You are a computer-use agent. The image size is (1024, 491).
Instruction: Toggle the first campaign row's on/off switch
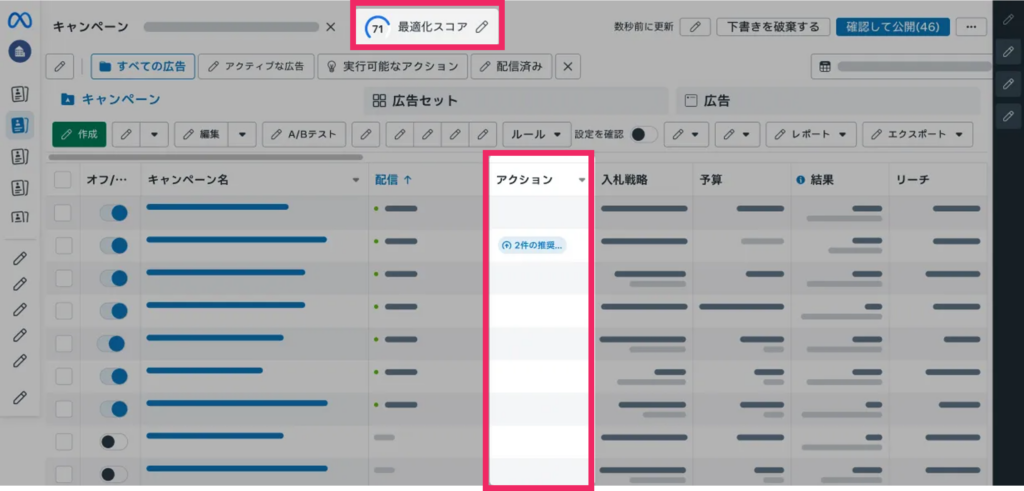click(114, 213)
